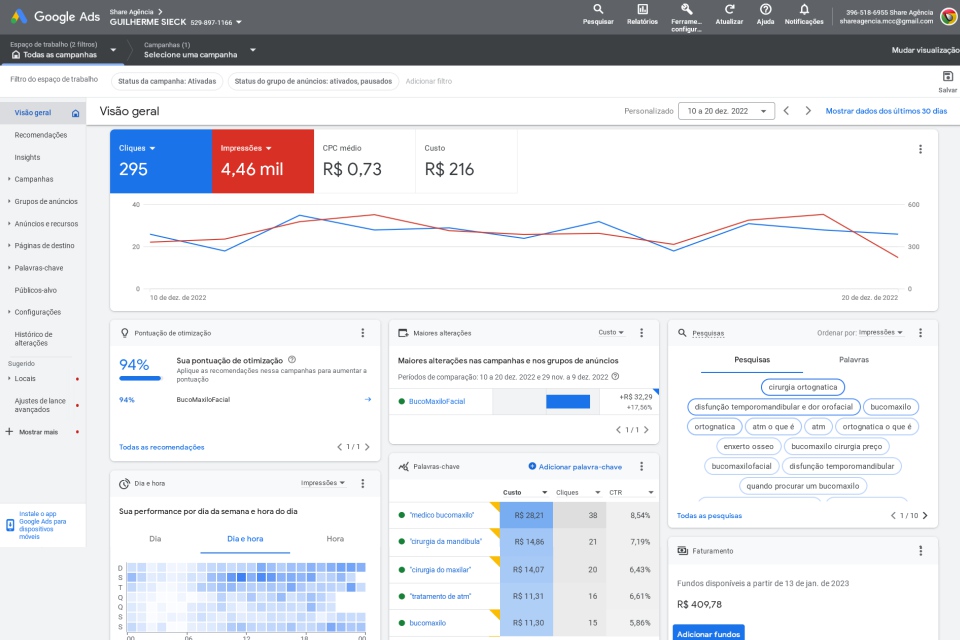Open Todas as pesquisas link

(709, 516)
